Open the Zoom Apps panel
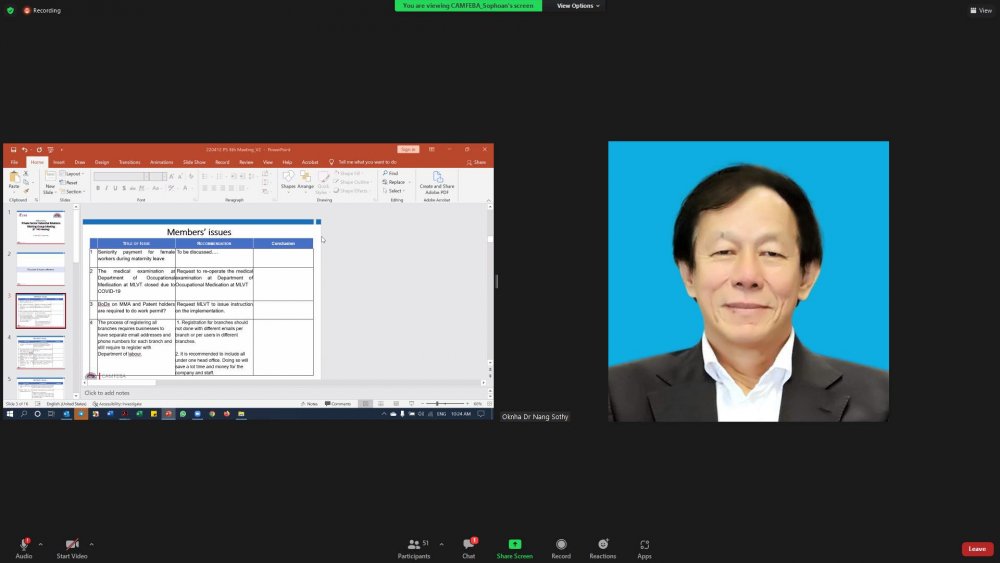 [644, 545]
